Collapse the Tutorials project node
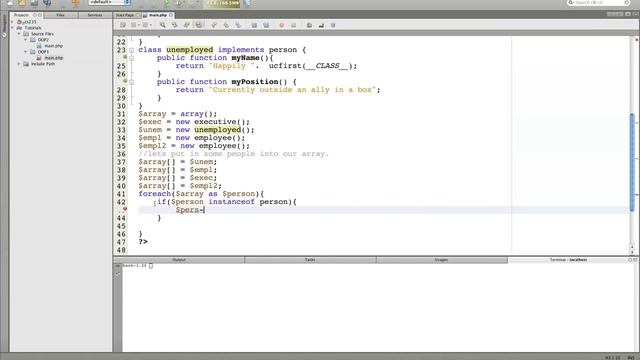Screen dimensions: 640x360 click(x=12, y=28)
